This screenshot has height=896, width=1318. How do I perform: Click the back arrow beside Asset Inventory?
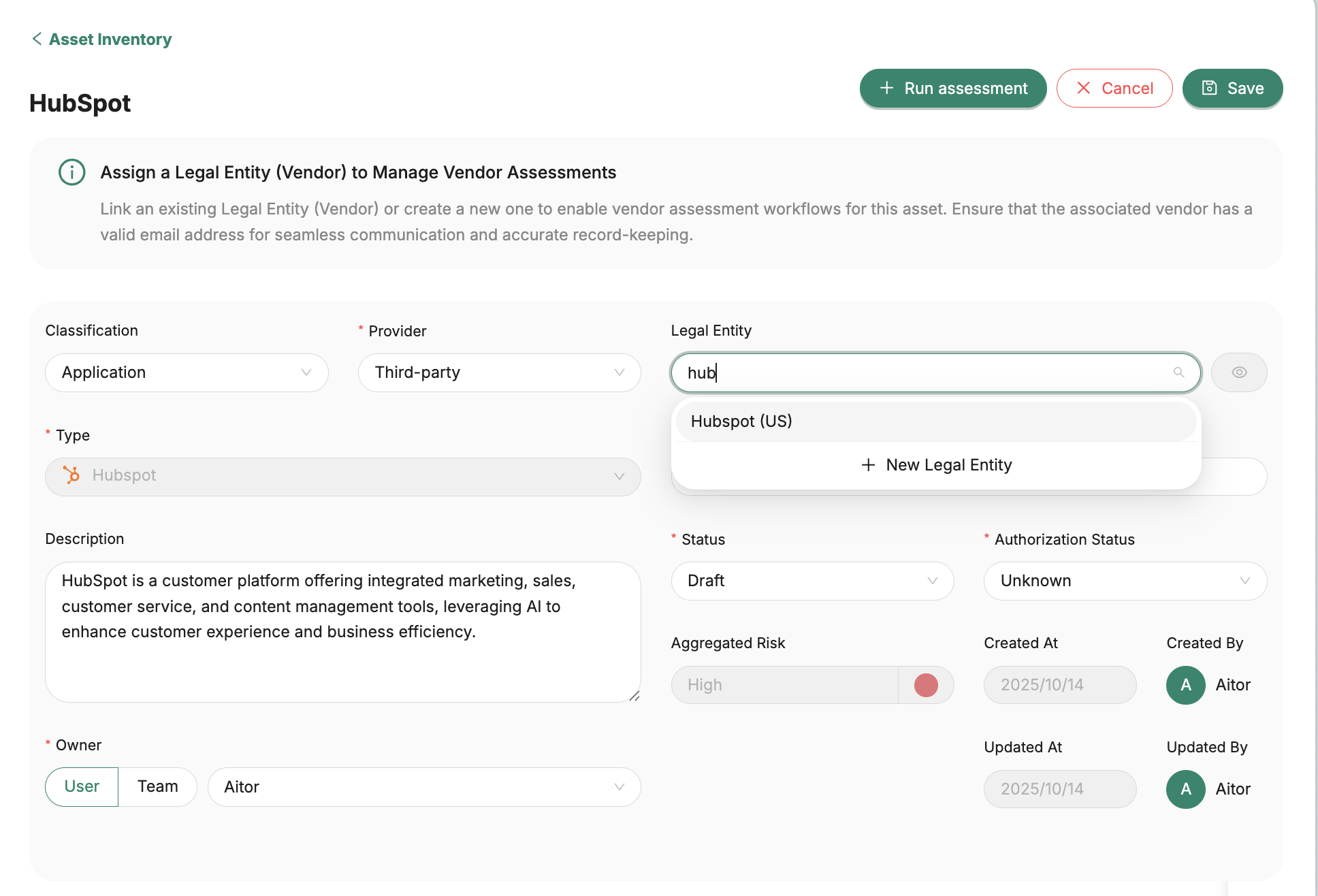point(37,39)
